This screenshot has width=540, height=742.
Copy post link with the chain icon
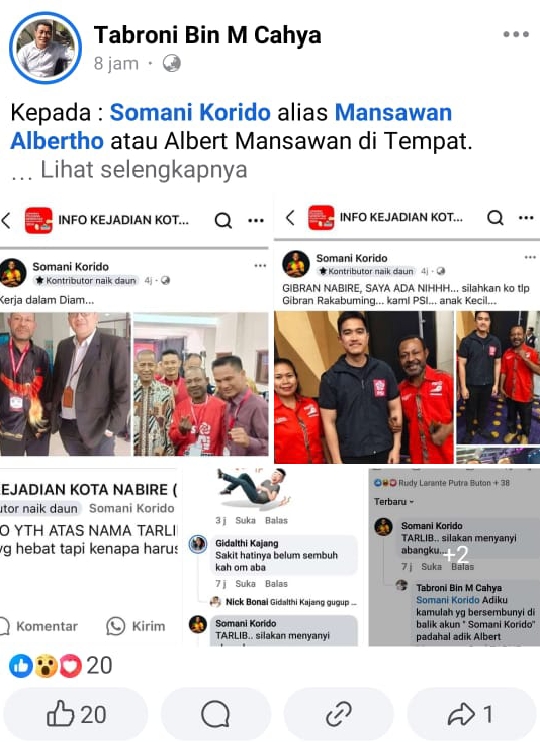coord(338,714)
